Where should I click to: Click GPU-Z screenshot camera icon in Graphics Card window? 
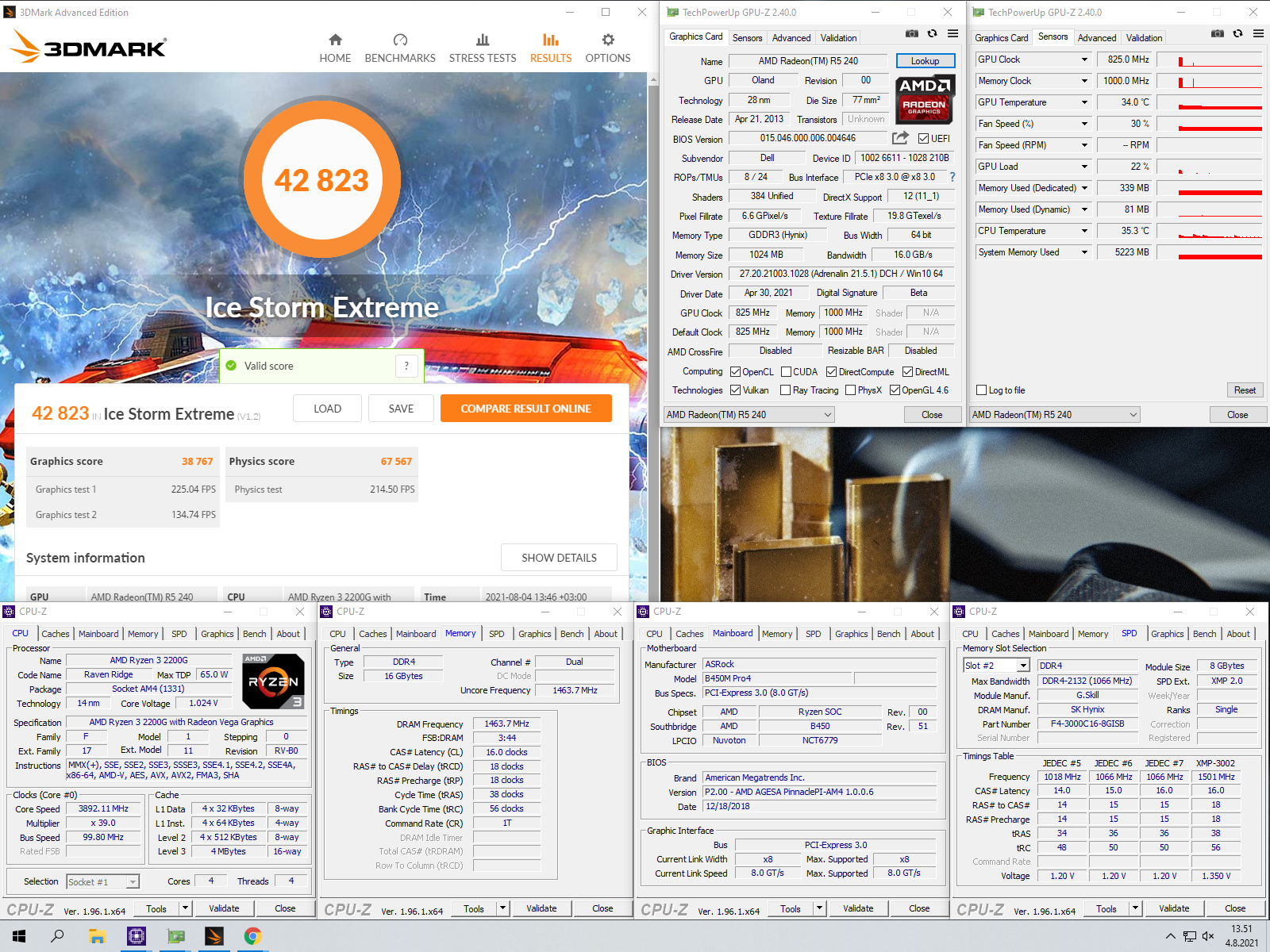coord(912,33)
